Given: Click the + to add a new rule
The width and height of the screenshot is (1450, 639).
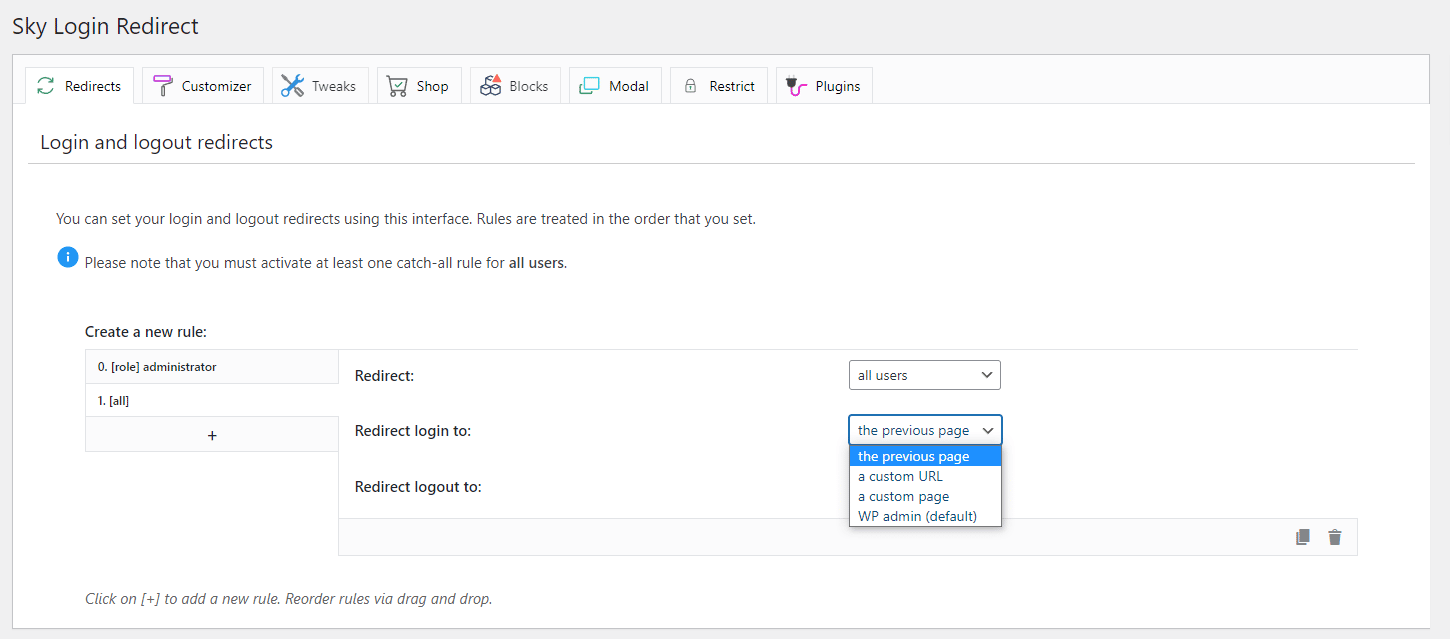Looking at the screenshot, I should (x=211, y=433).
